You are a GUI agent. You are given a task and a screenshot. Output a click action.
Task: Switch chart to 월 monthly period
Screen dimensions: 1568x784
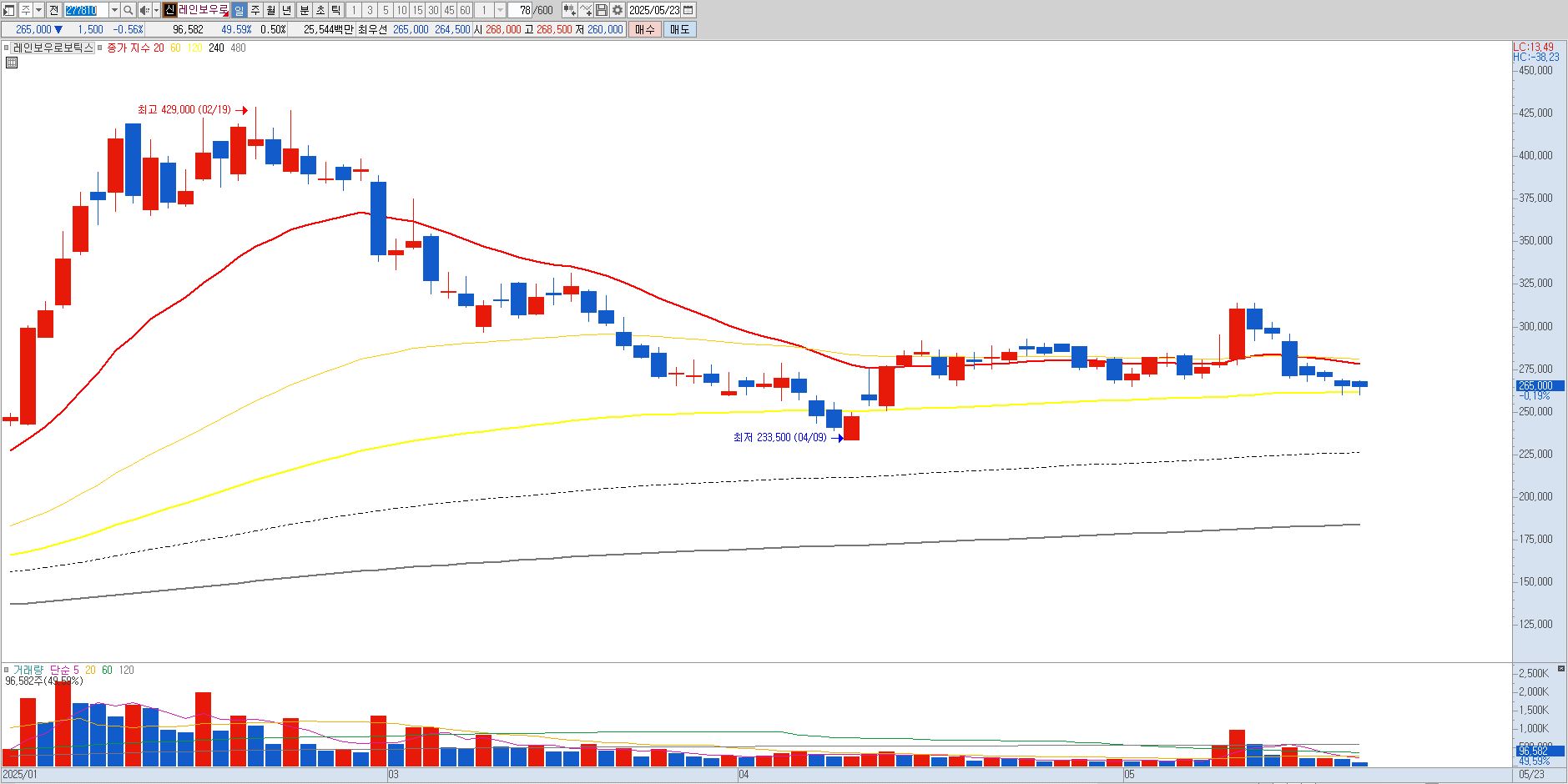[271, 10]
